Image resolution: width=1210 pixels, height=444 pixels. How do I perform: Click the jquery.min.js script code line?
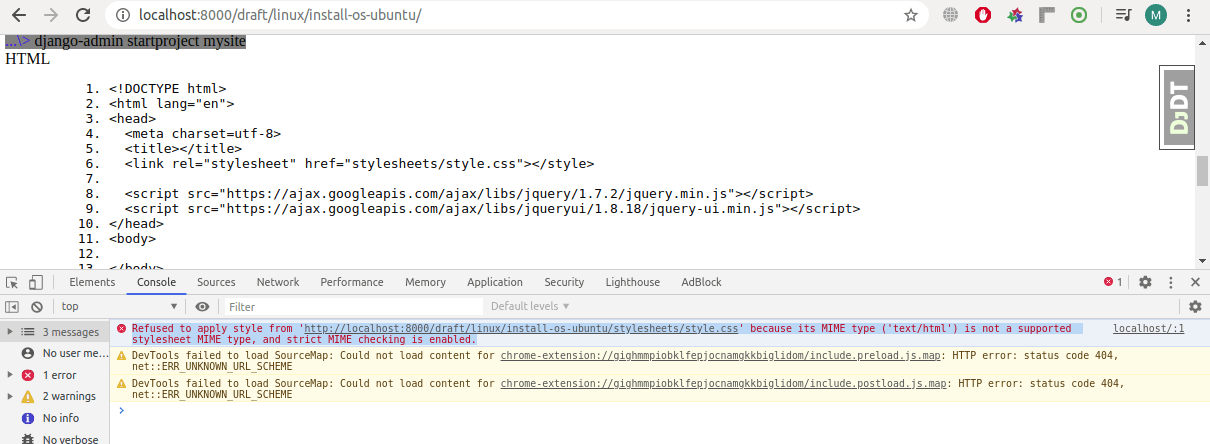point(469,193)
